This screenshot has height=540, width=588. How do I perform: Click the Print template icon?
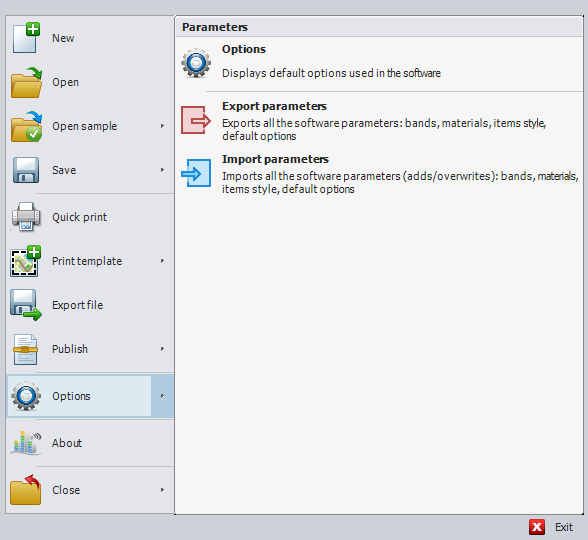coord(26,261)
